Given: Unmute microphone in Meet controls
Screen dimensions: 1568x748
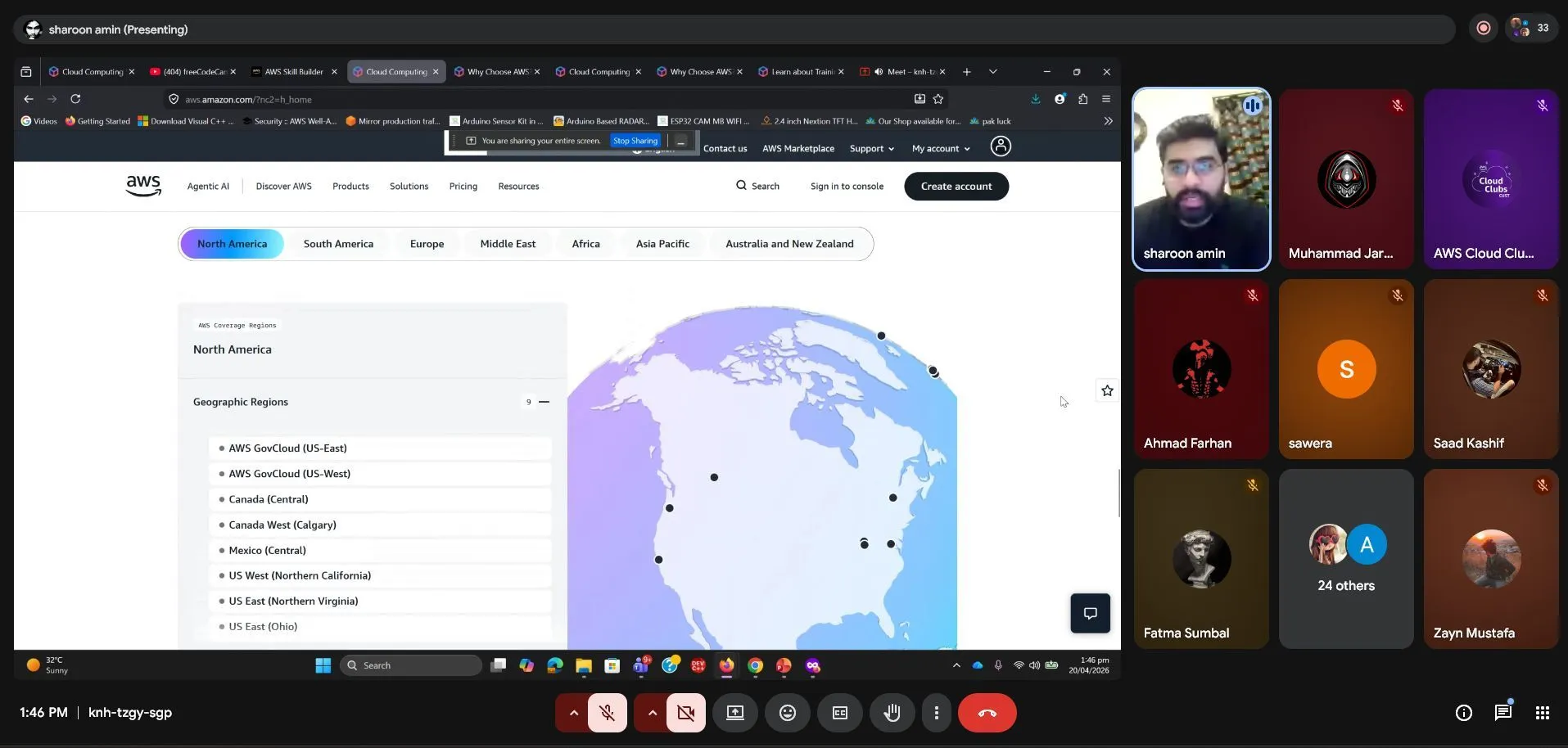Looking at the screenshot, I should click(607, 713).
